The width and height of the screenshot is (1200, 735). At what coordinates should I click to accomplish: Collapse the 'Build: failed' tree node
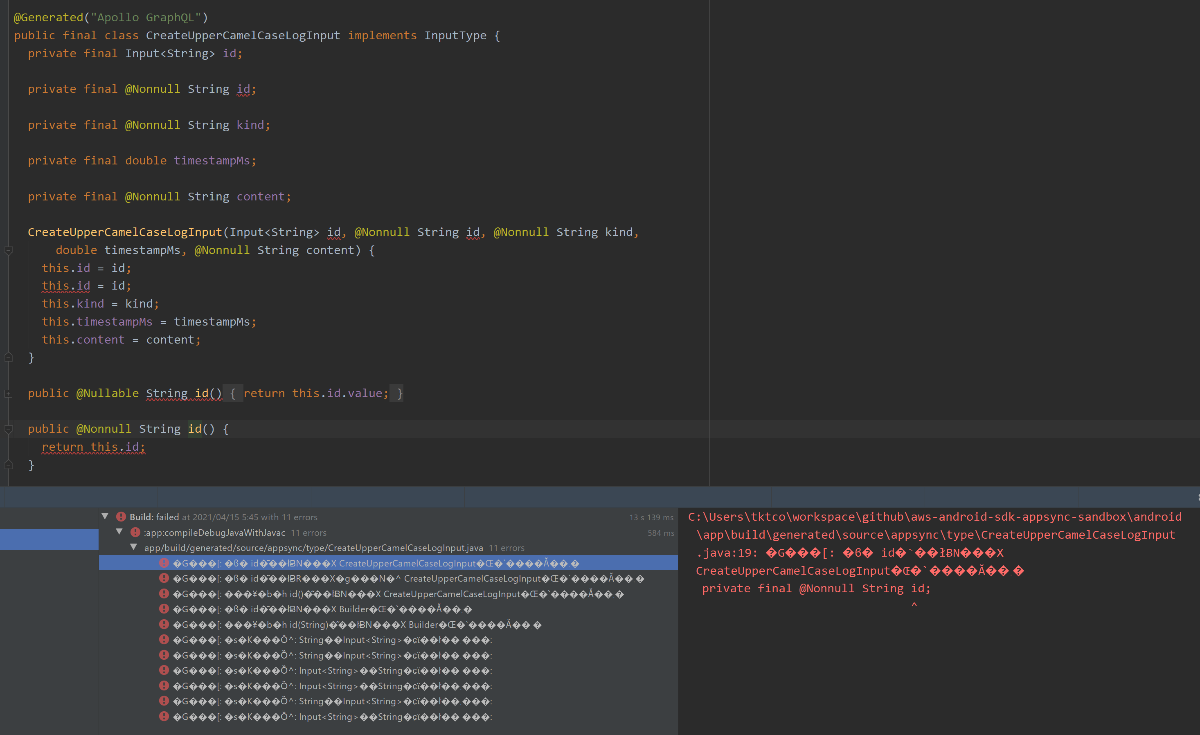click(x=105, y=517)
